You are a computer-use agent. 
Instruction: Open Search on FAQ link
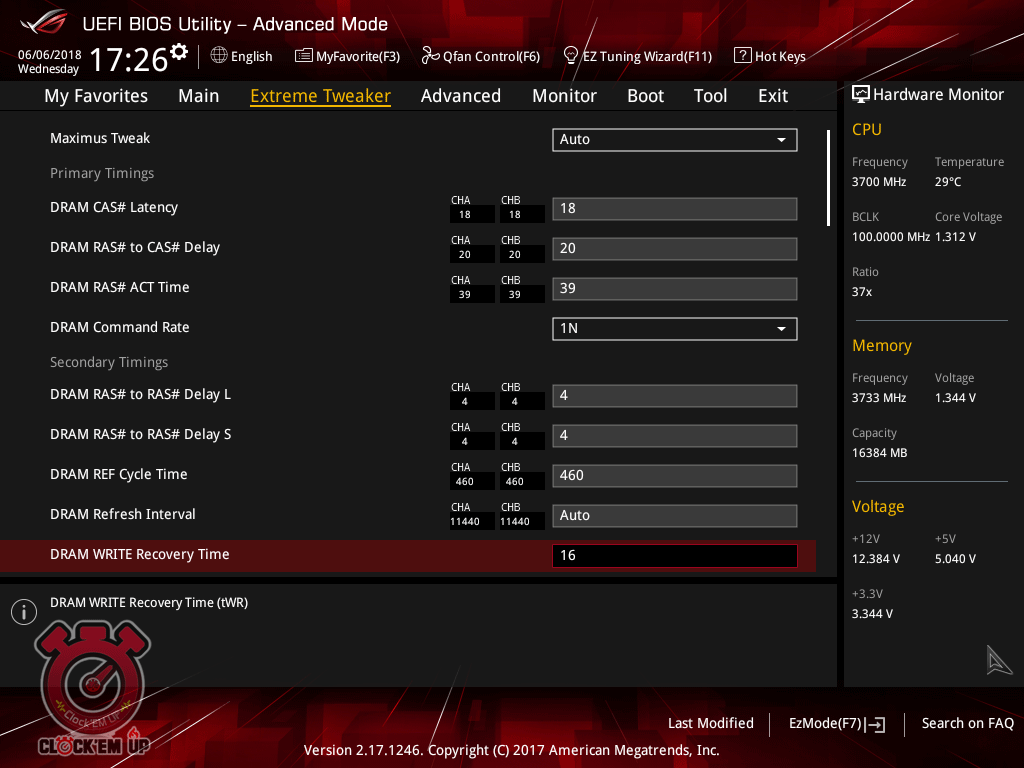967,723
